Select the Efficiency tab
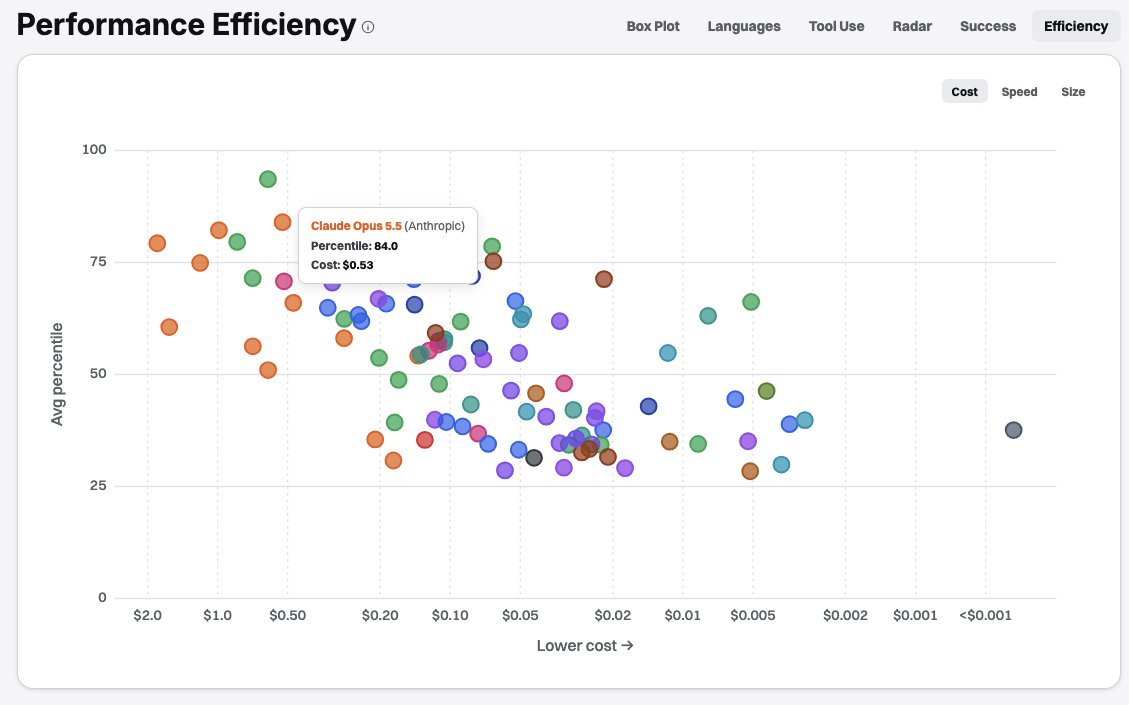Image resolution: width=1129 pixels, height=705 pixels. 1076,27
